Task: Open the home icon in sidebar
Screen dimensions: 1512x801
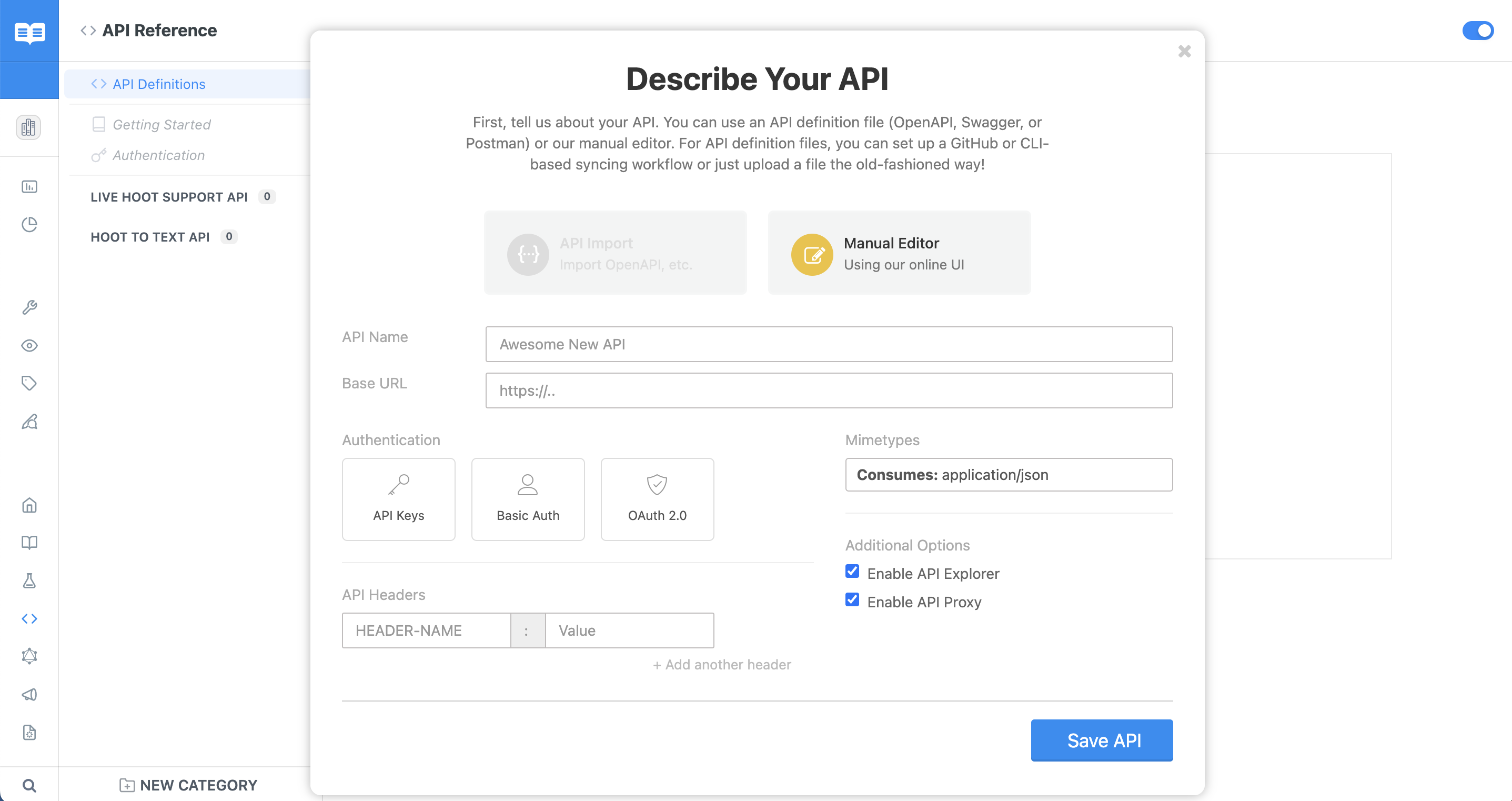Action: tap(29, 505)
